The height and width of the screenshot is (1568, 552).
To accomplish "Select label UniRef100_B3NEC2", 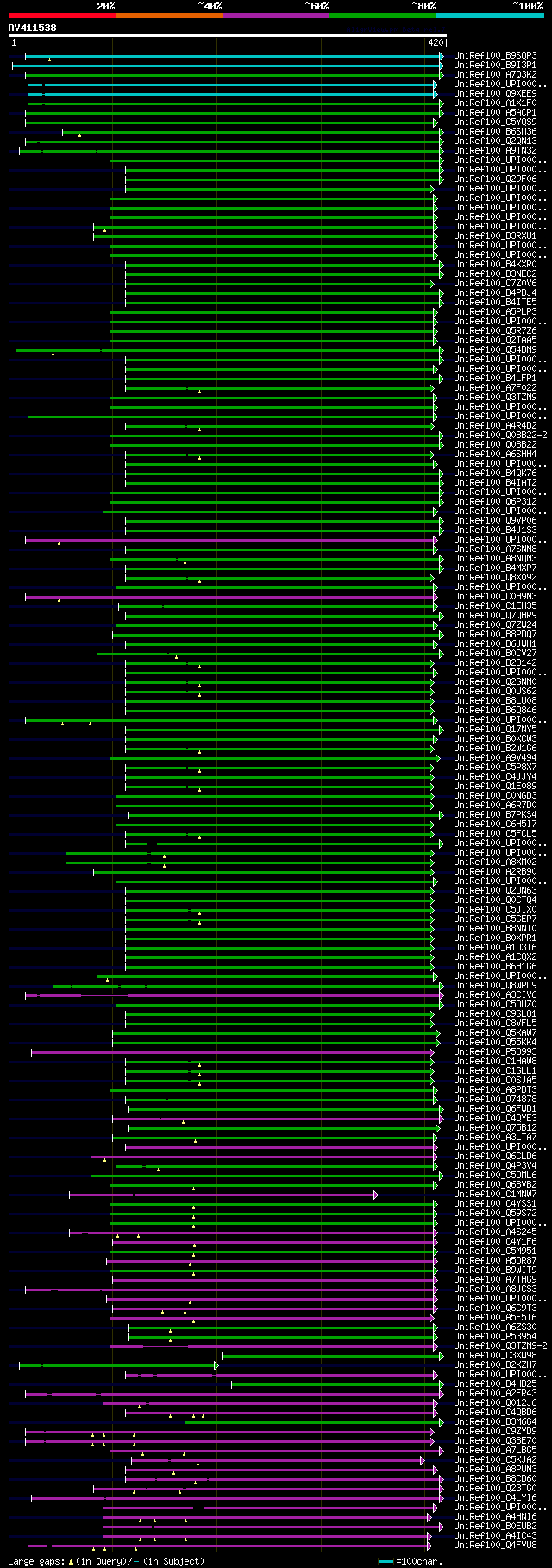I will tap(495, 273).
